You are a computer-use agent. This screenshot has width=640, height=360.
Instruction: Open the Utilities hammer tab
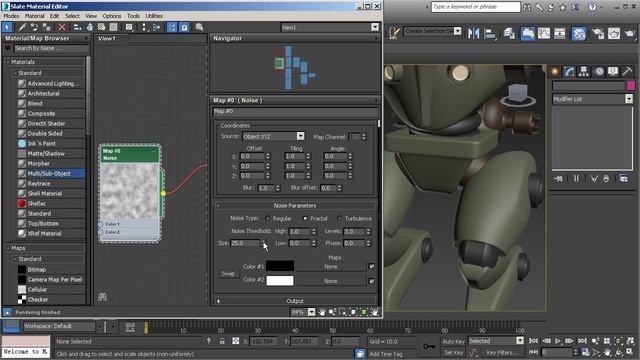[x=627, y=72]
